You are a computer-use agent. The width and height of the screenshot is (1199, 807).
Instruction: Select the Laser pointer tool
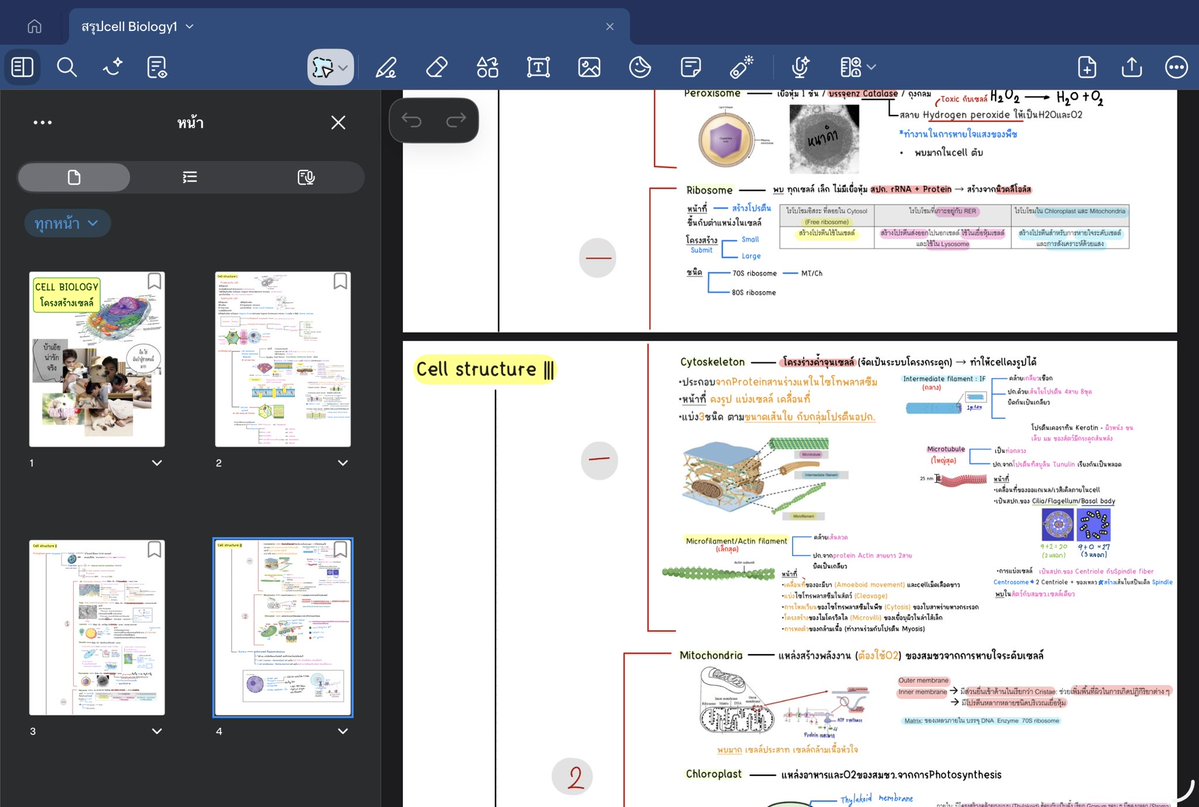(742, 67)
